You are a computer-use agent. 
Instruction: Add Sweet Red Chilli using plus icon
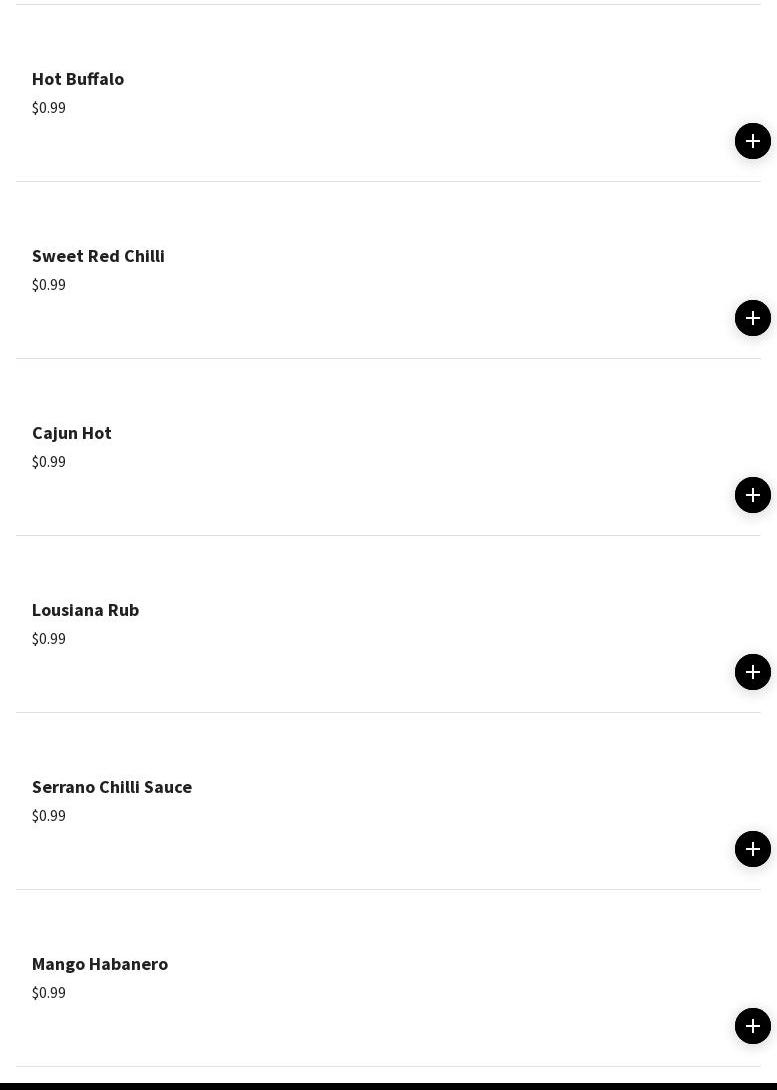[x=753, y=318]
